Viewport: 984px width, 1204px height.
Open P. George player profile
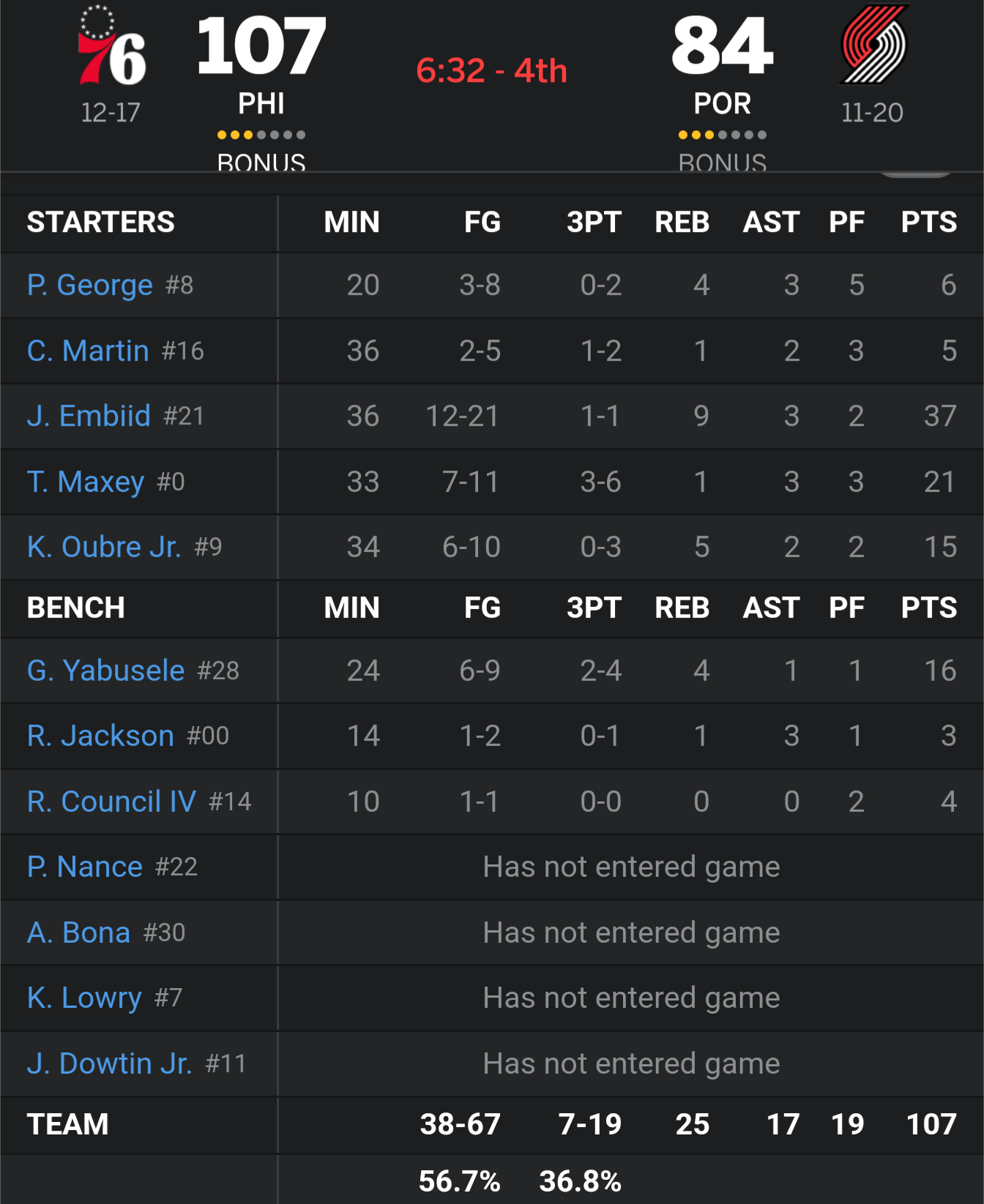(x=90, y=285)
